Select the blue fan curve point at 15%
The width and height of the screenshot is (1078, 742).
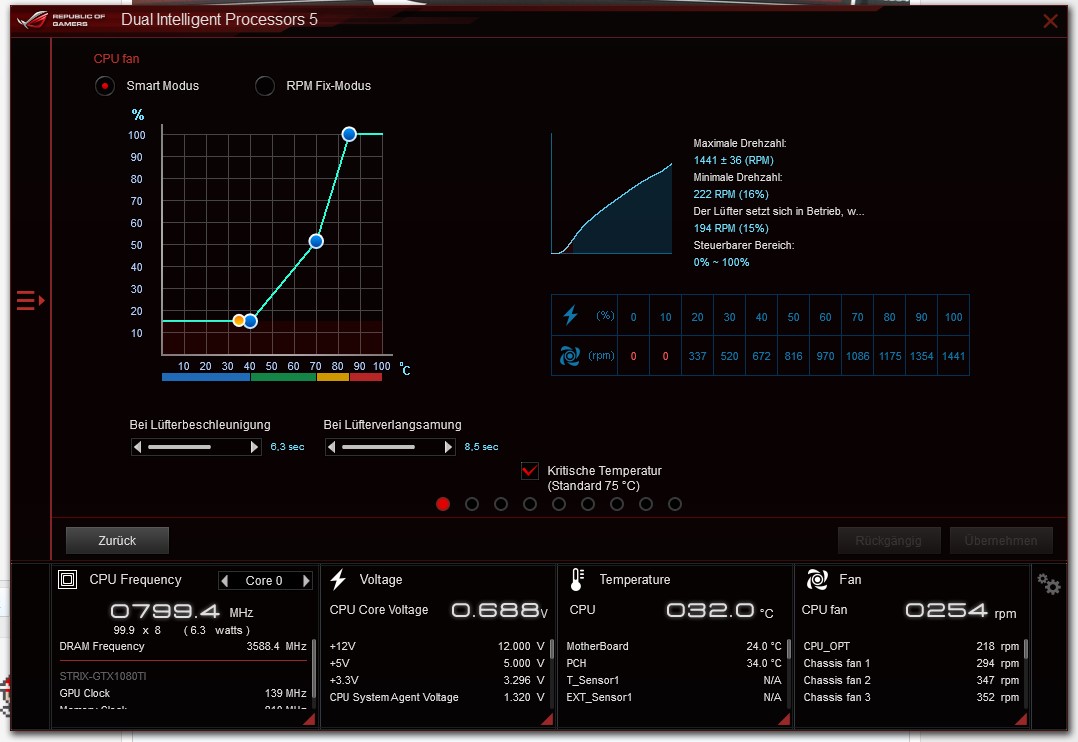(x=251, y=321)
